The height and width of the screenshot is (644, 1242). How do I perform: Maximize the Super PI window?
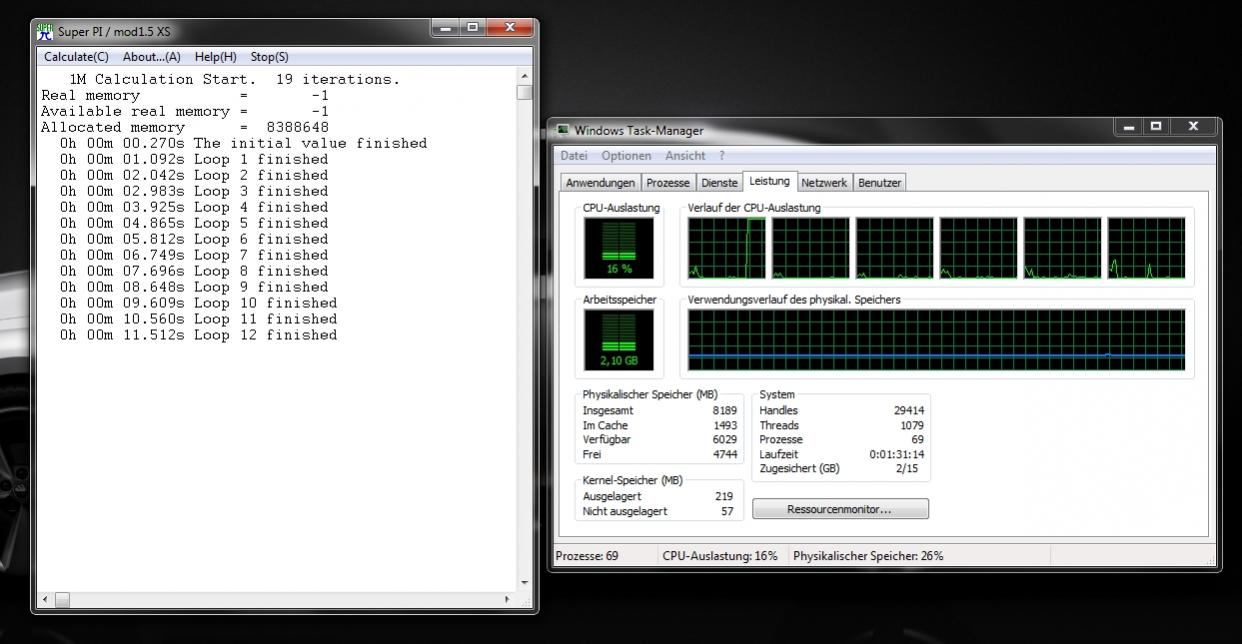[x=473, y=27]
